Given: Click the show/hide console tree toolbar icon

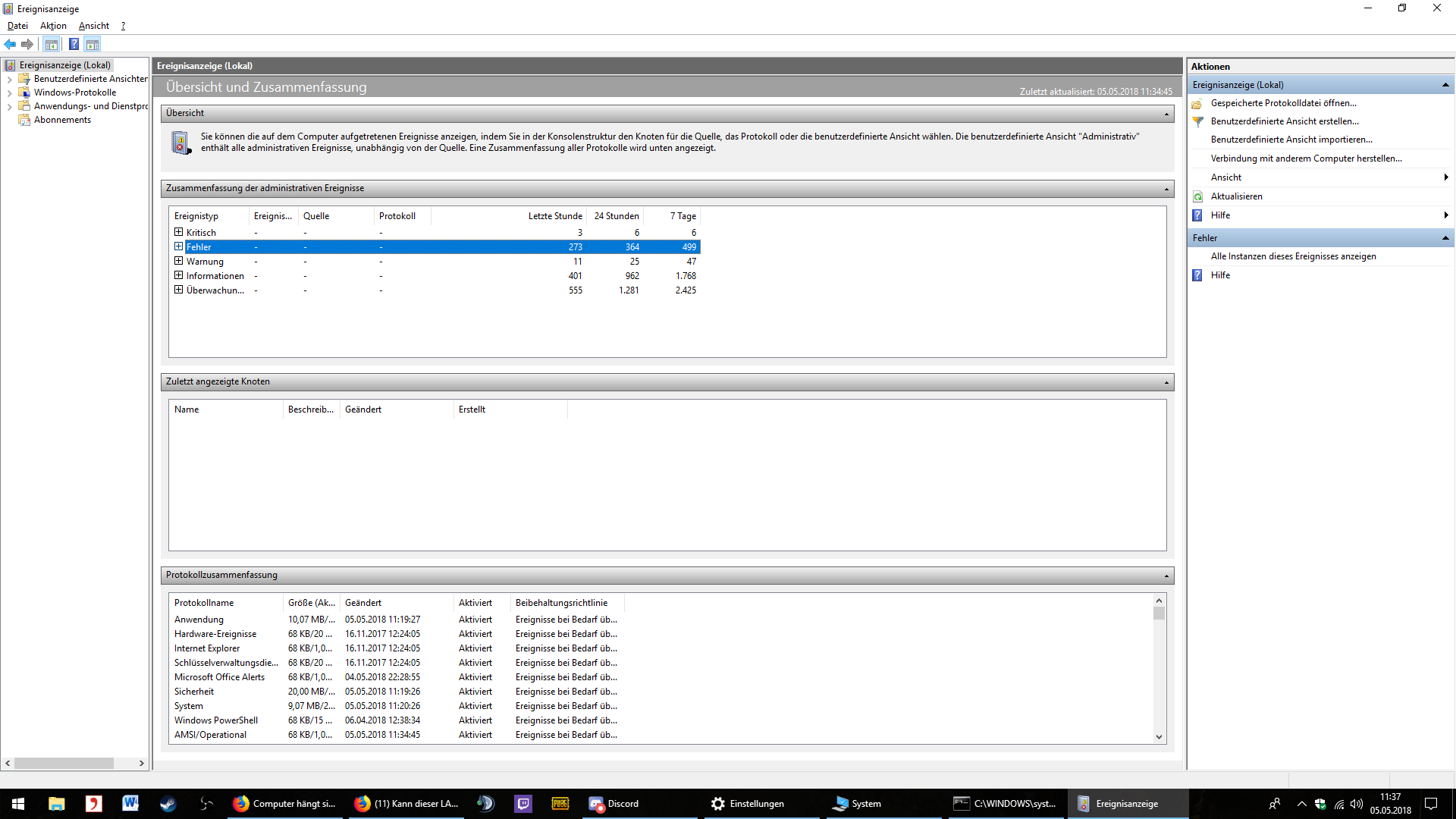Looking at the screenshot, I should point(52,44).
